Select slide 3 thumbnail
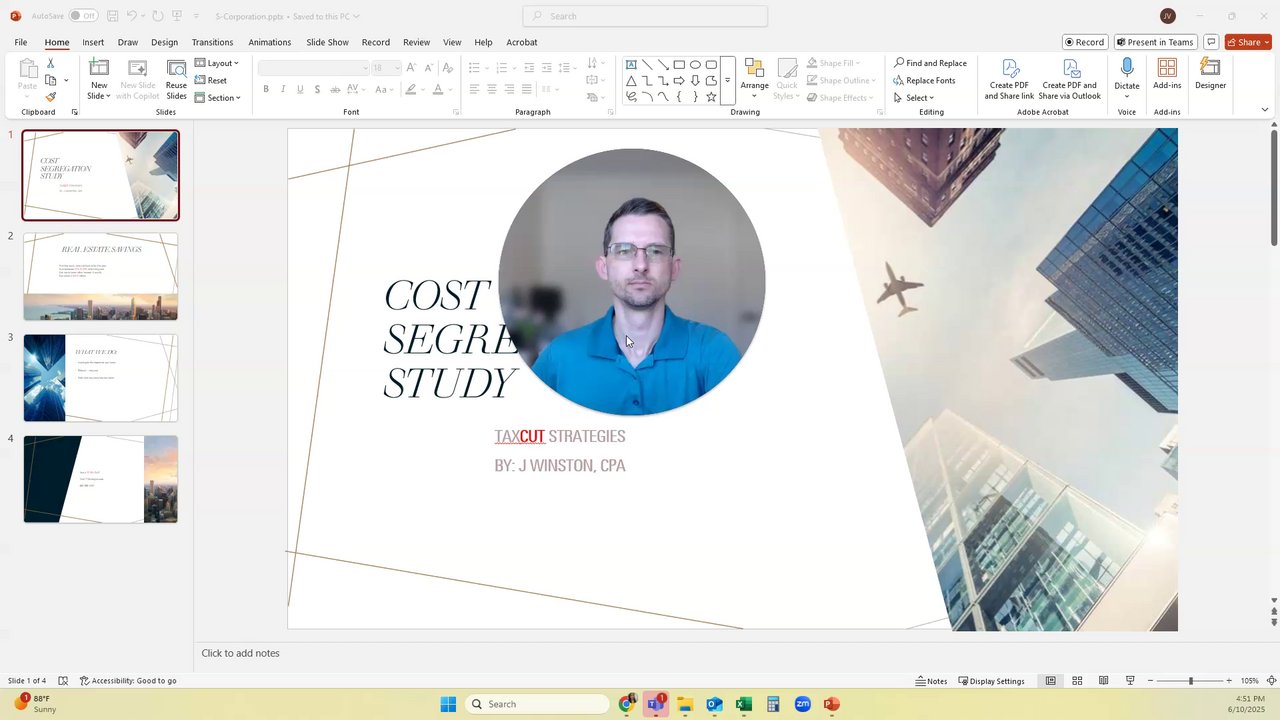1280x720 pixels. (101, 378)
